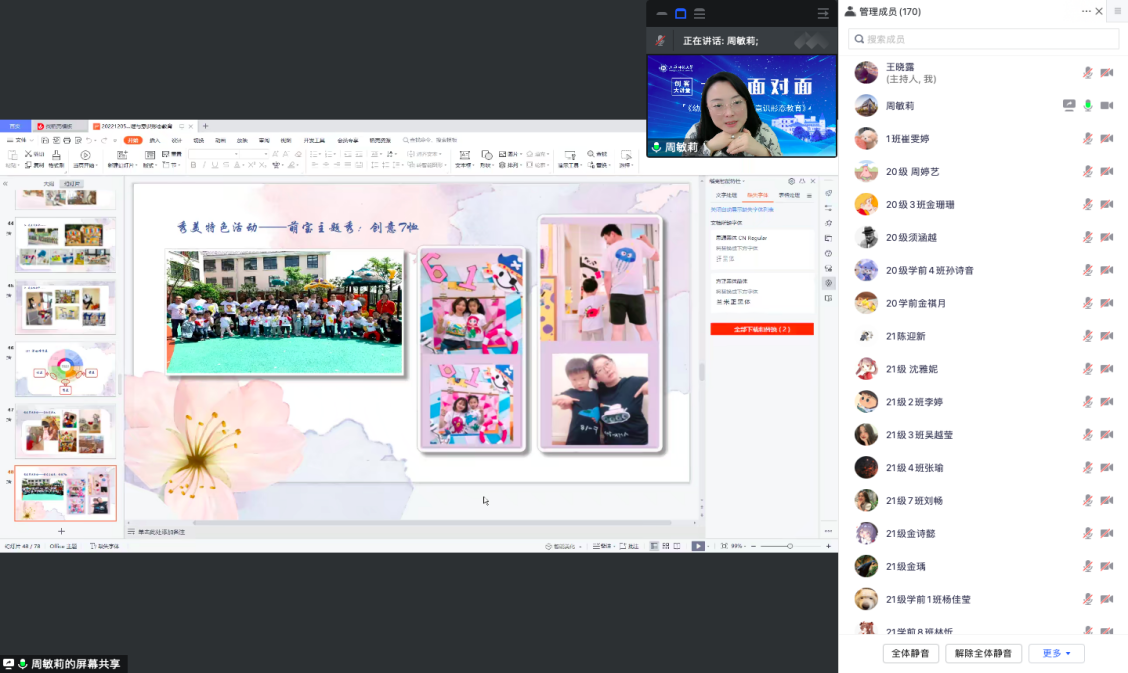Click the format painter brush icon
The height and width of the screenshot is (673, 1128).
coord(56,155)
